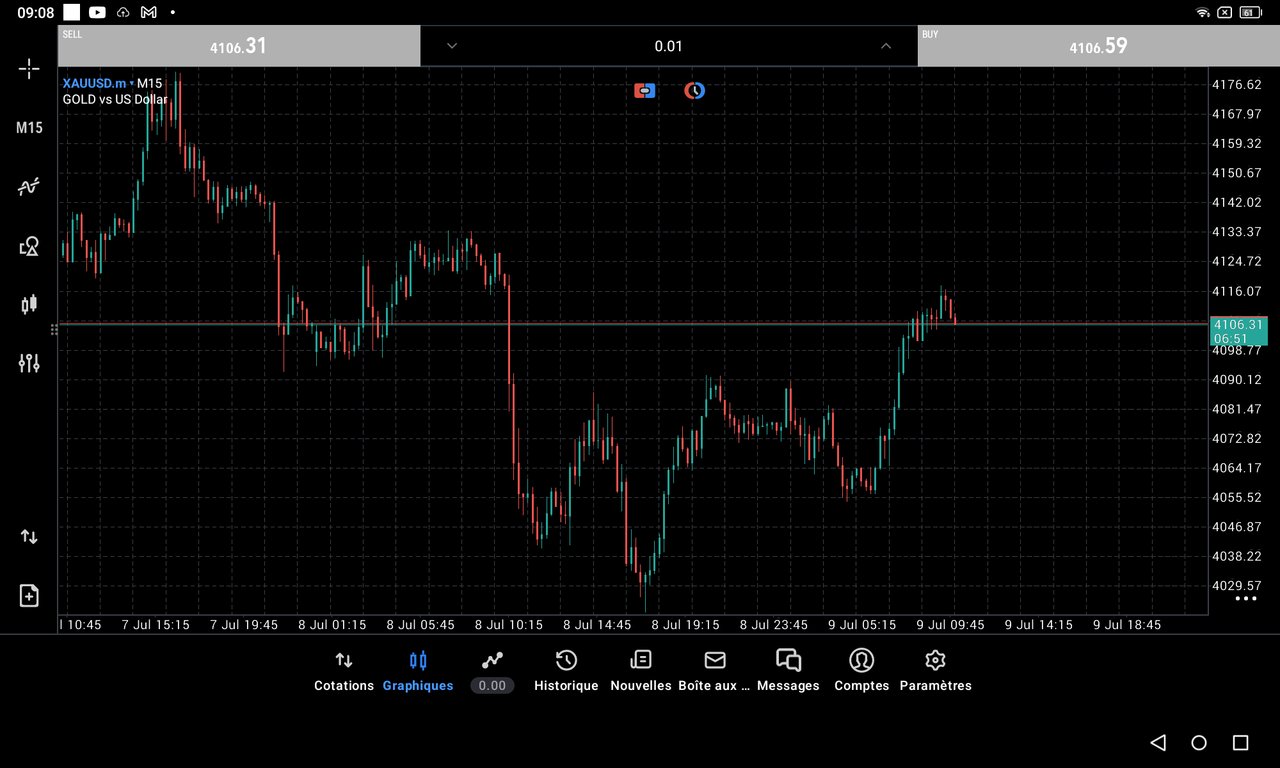This screenshot has width=1280, height=768.
Task: Increase volume with the up chevron
Action: (885, 46)
